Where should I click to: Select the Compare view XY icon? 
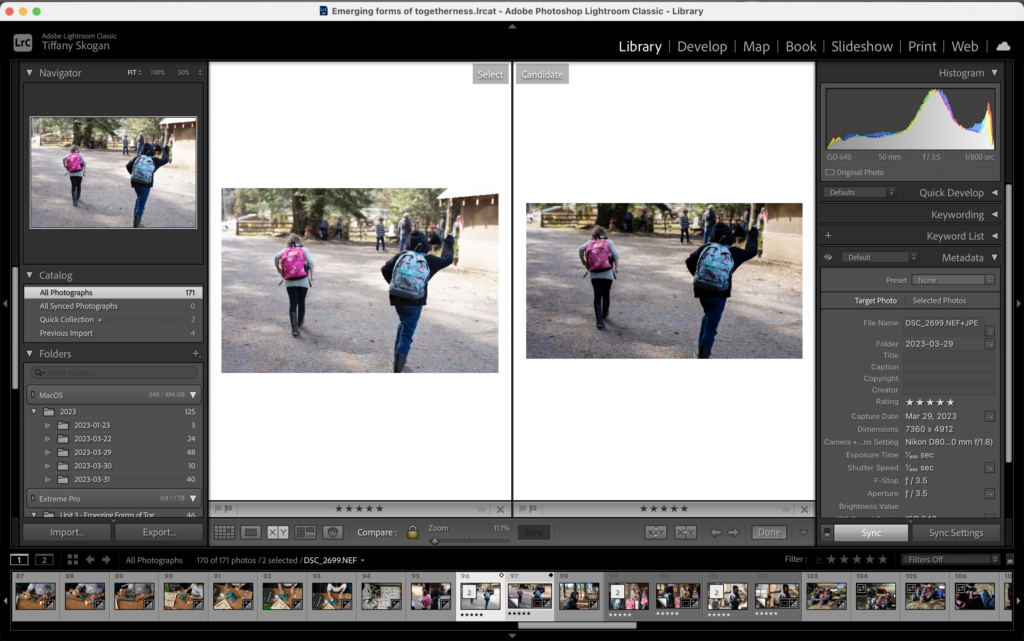pos(278,533)
